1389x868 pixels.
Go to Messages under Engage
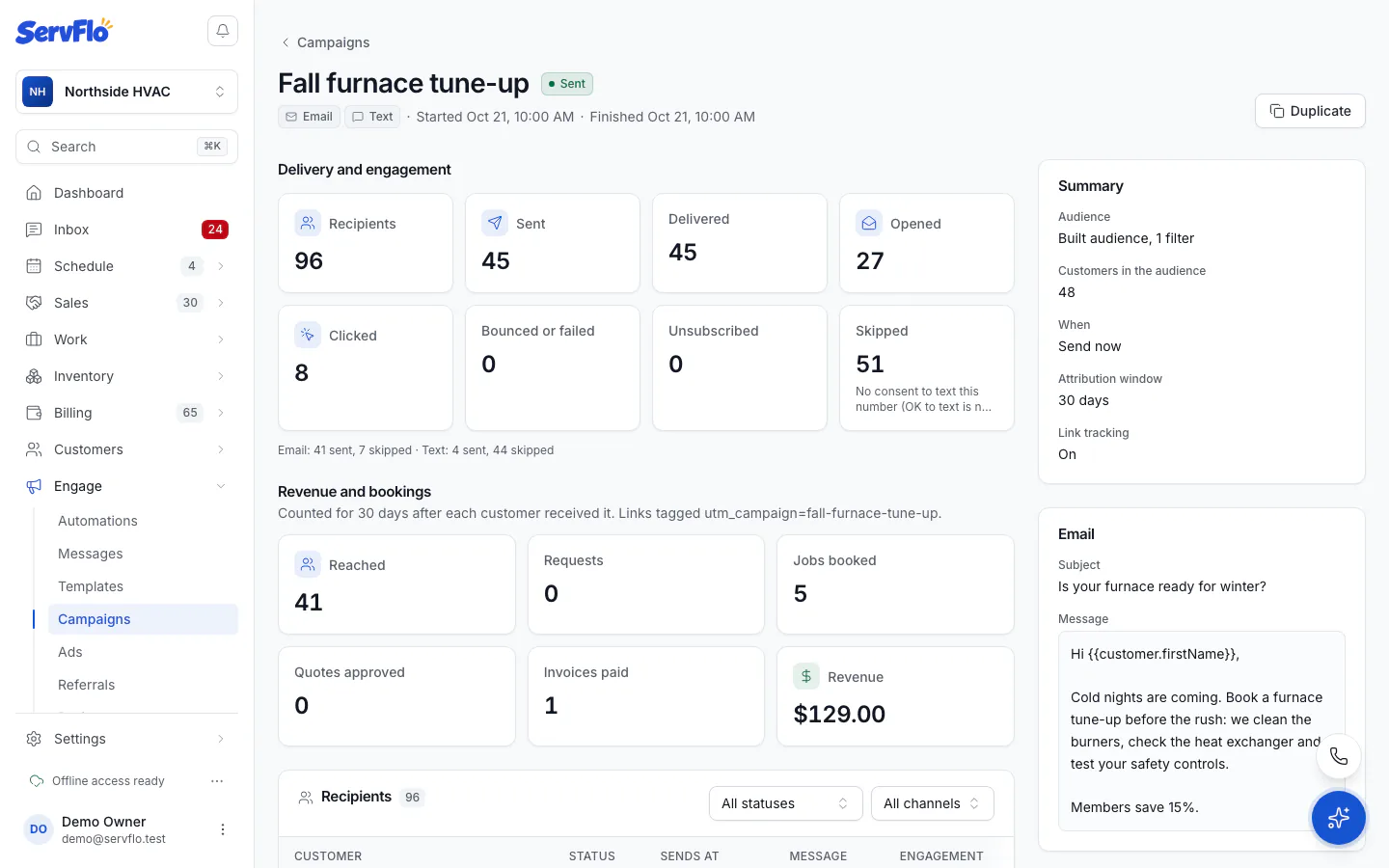(143, 554)
